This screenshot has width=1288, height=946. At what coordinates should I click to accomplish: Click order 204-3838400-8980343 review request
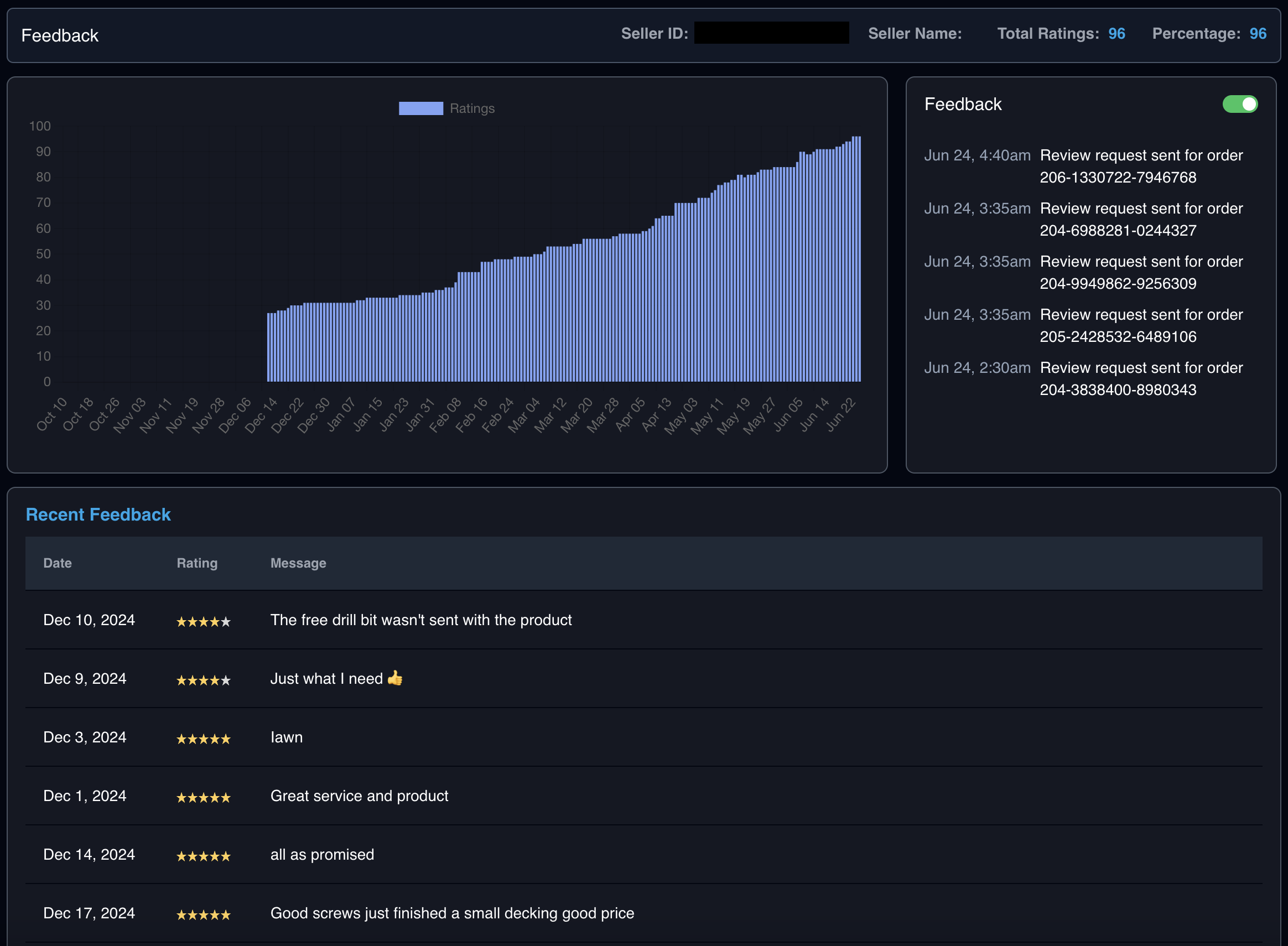click(1141, 378)
